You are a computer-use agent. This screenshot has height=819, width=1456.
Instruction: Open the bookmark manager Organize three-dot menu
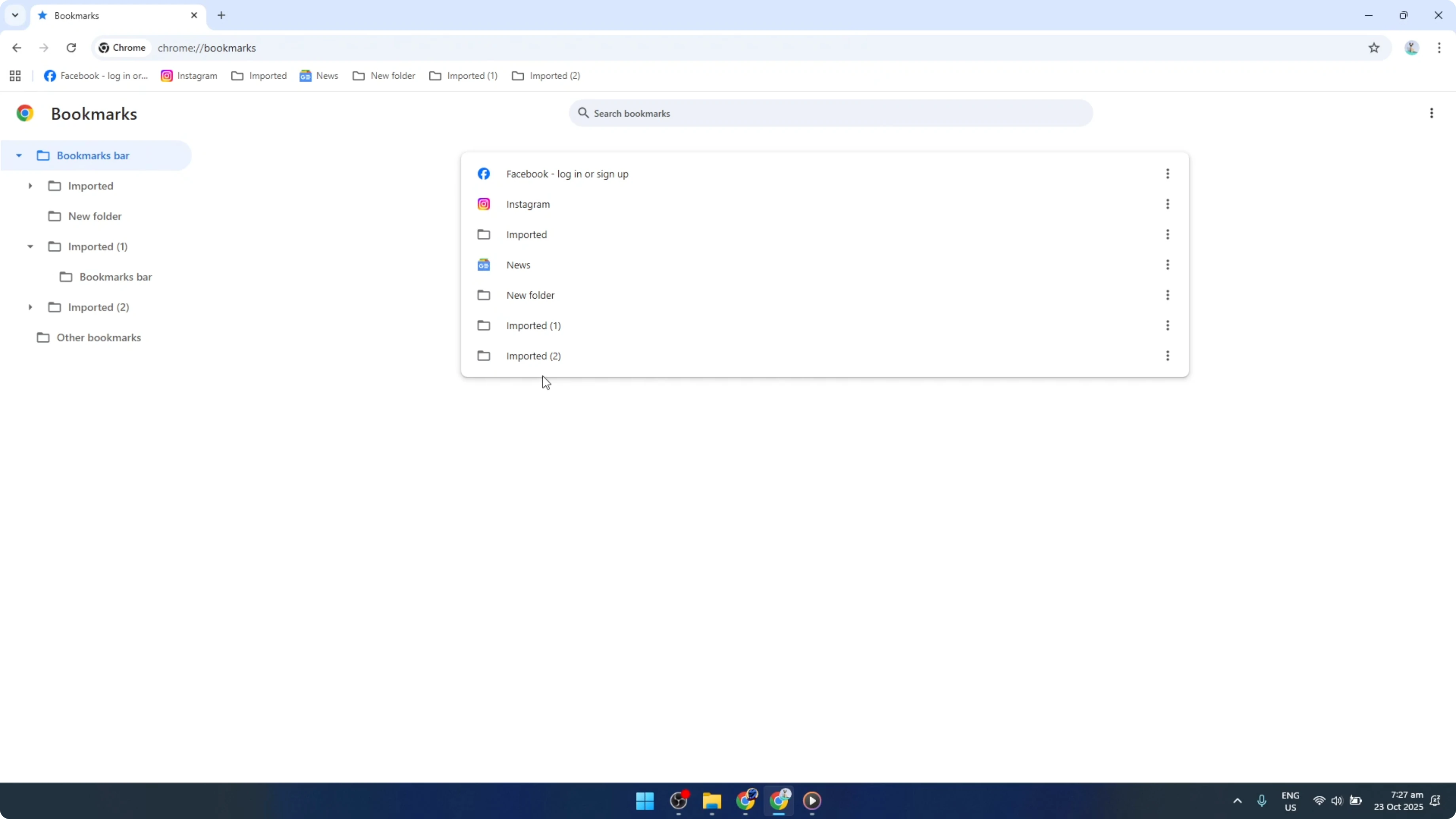(x=1431, y=113)
